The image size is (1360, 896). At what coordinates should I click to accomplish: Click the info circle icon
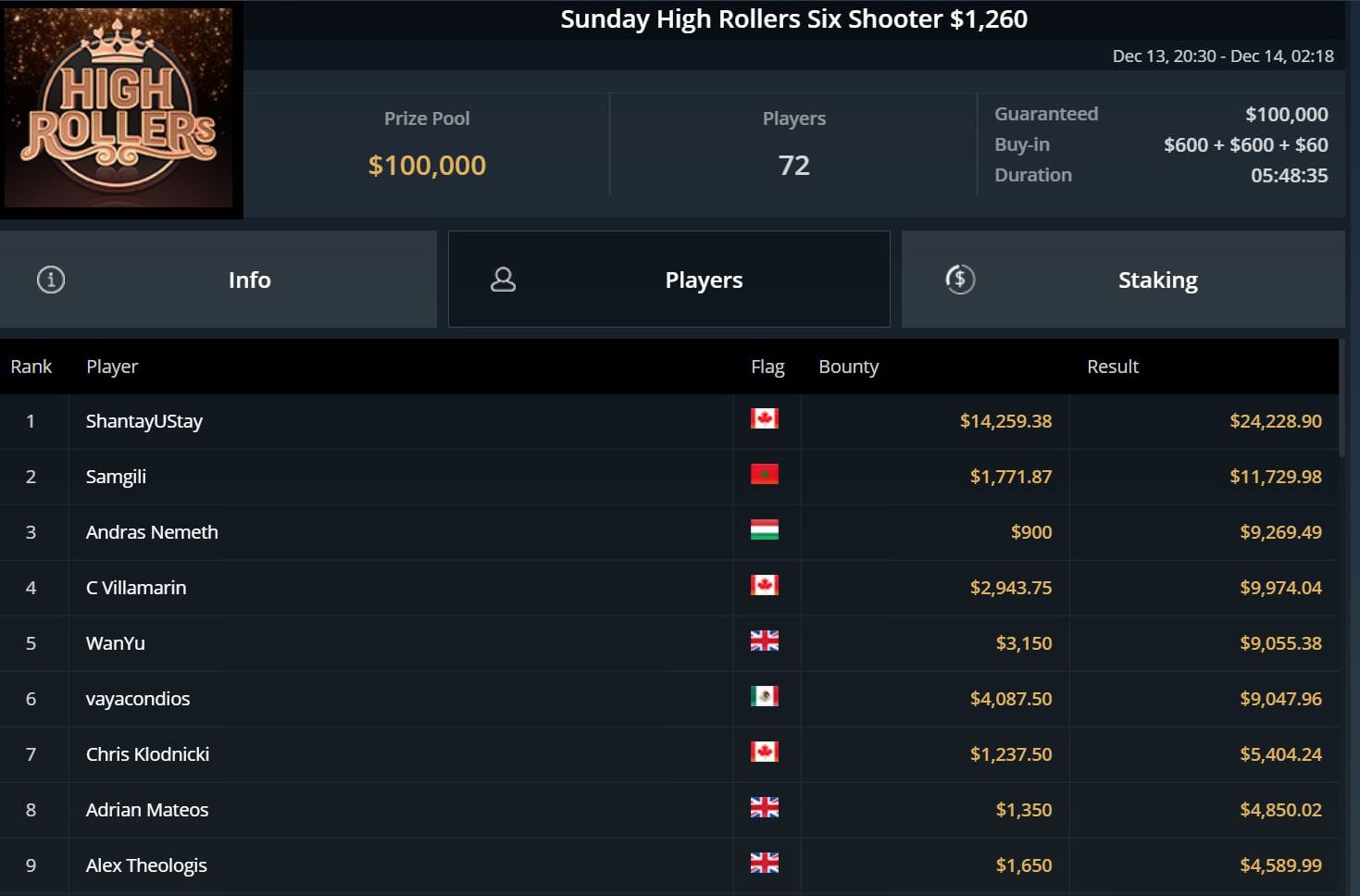(51, 280)
